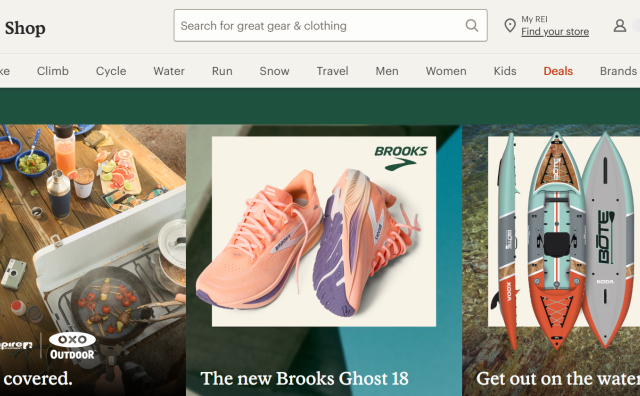The height and width of the screenshot is (396, 640).
Task: Open the Cycle category menu
Action: point(111,71)
